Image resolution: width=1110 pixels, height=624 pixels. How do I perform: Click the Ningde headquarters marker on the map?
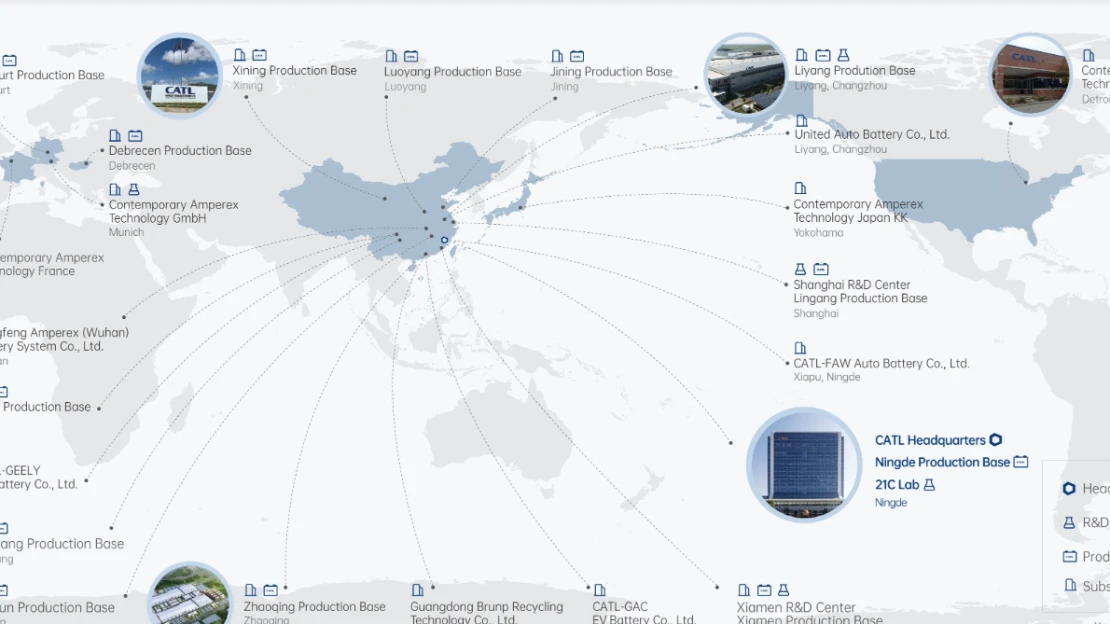[445, 240]
